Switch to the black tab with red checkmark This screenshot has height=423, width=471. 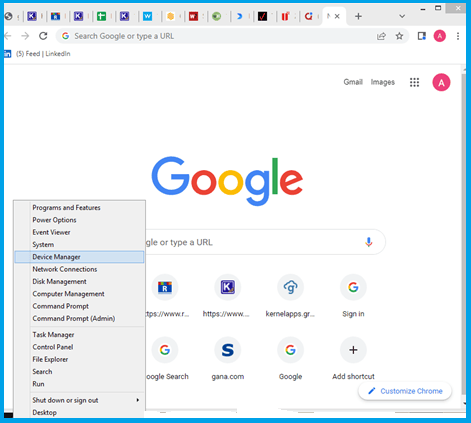coord(262,16)
